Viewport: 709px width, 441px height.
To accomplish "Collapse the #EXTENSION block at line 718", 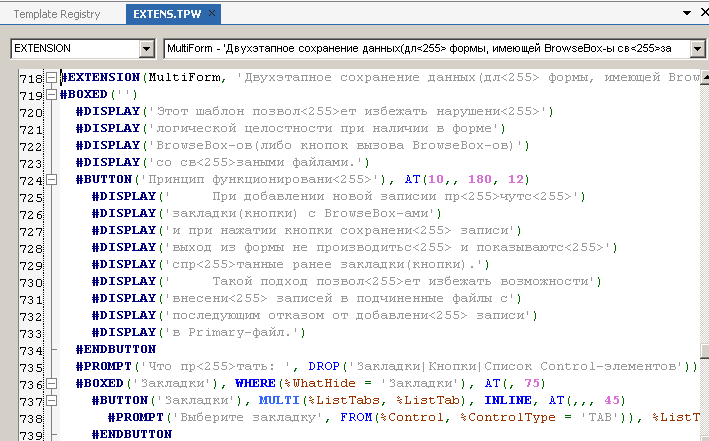I will 51,78.
